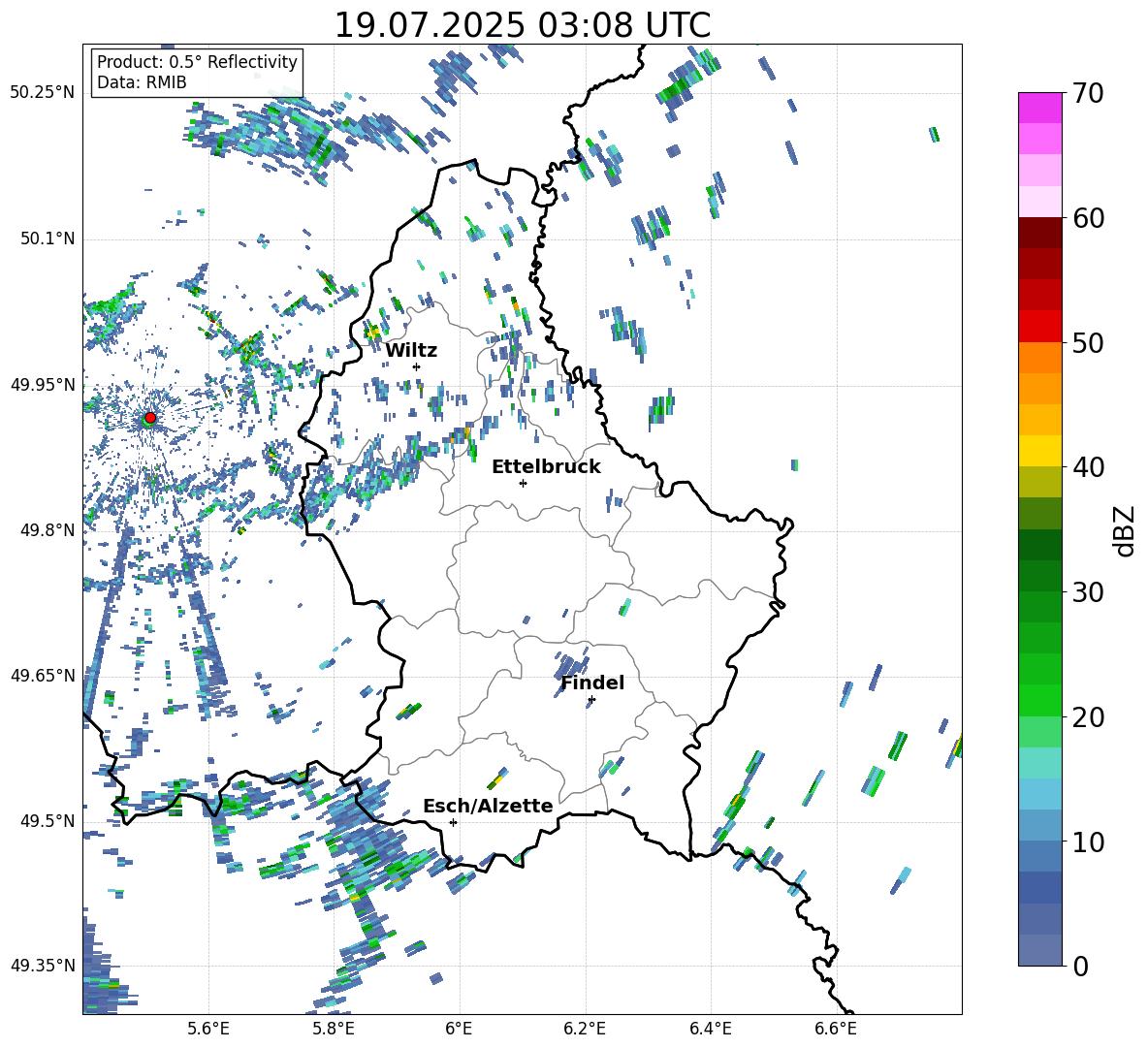Pick the dark maroon swatch below 60
The height and width of the screenshot is (1048, 1148).
(1039, 233)
